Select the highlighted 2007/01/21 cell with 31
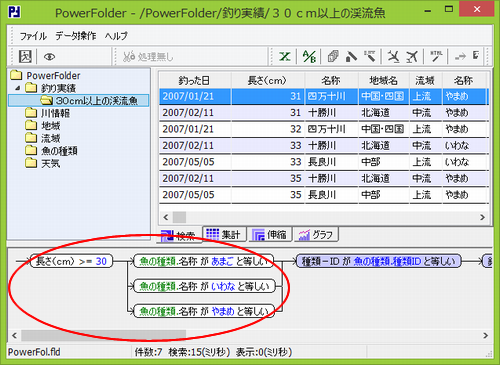The width and height of the screenshot is (500, 365). coord(195,96)
